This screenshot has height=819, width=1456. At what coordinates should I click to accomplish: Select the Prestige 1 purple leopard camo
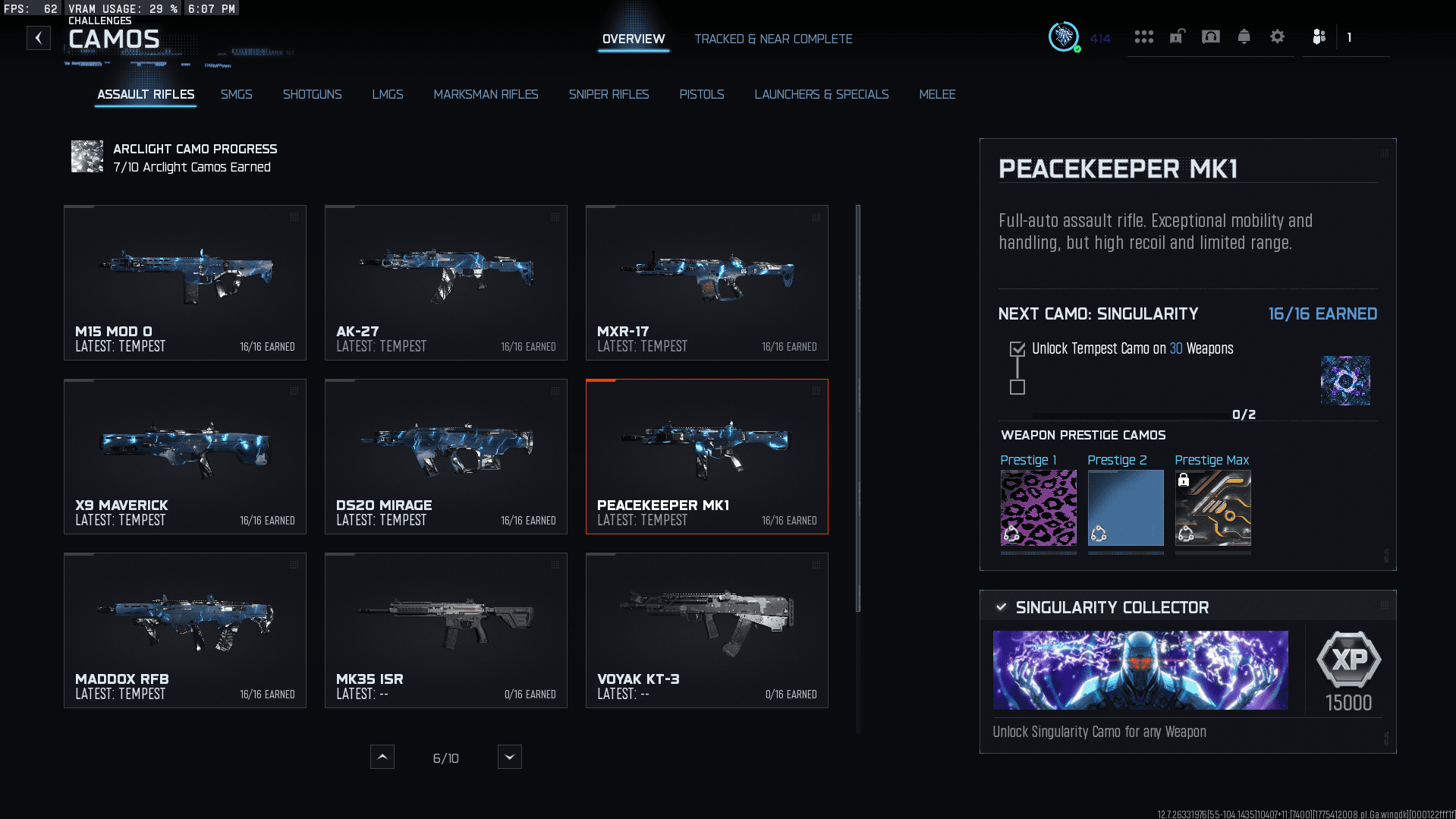tap(1038, 508)
